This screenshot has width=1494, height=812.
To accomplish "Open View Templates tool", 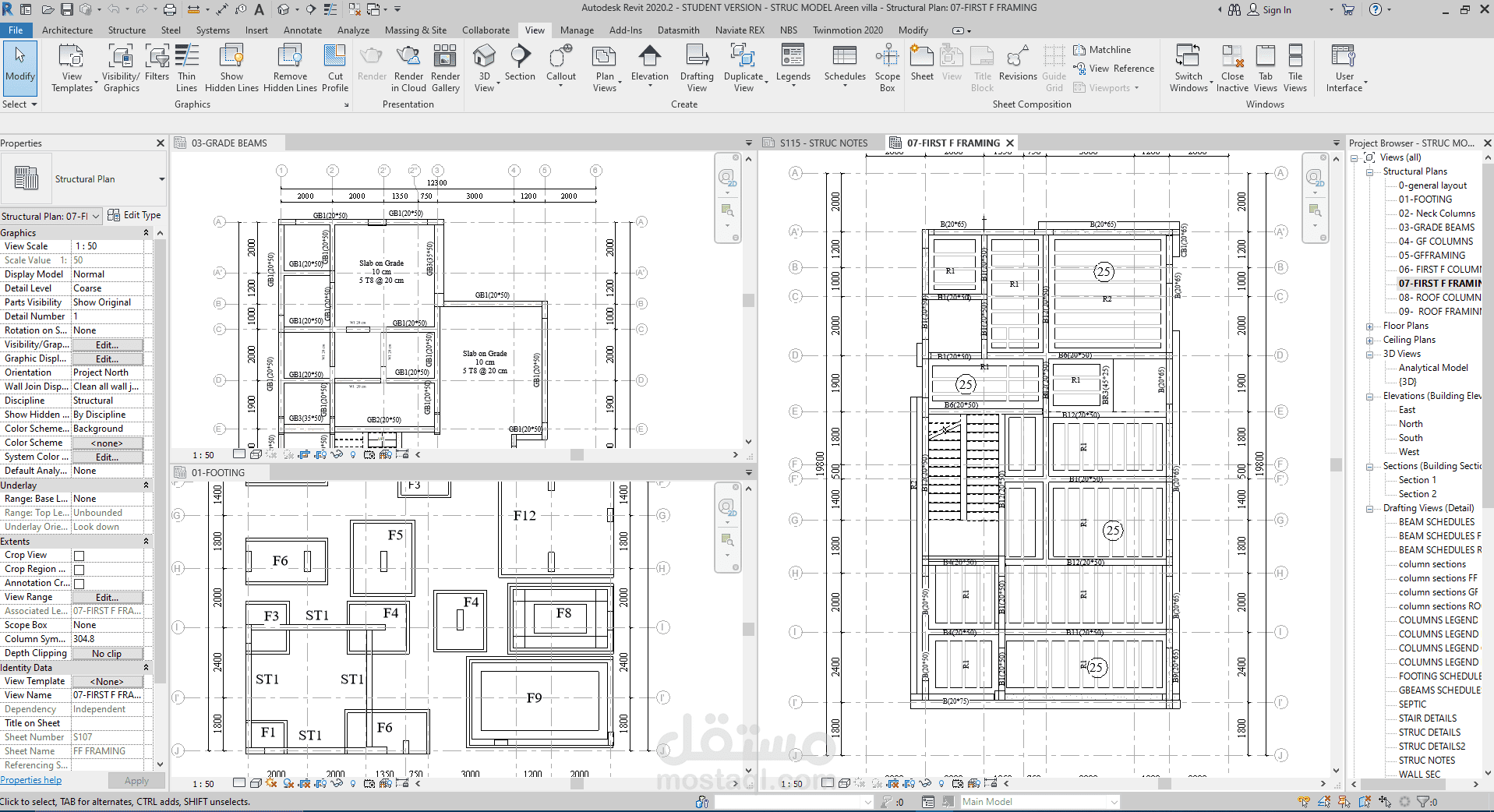I will (72, 68).
